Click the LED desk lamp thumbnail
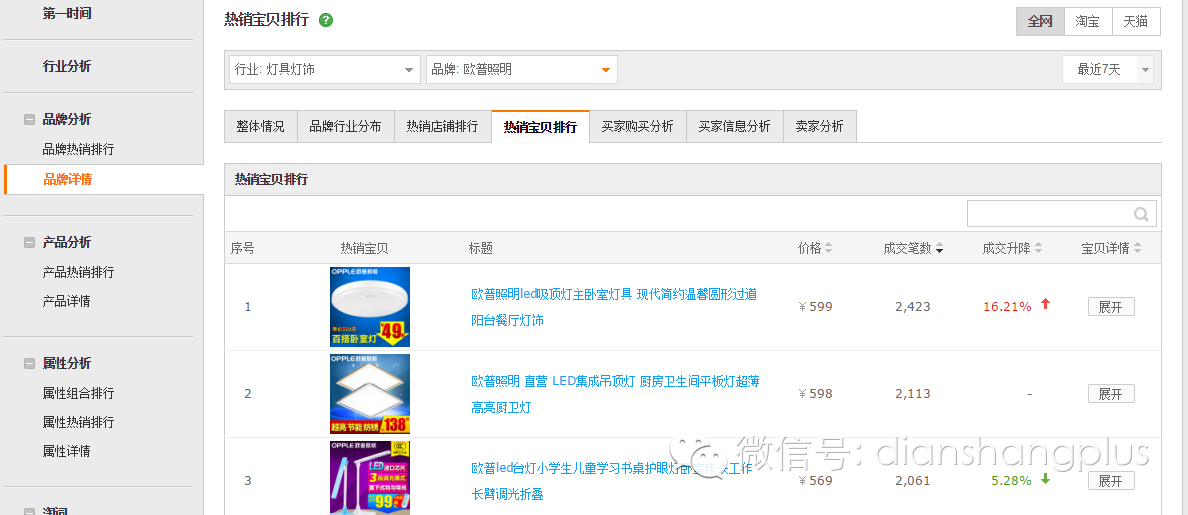This screenshot has width=1188, height=515. 370,478
